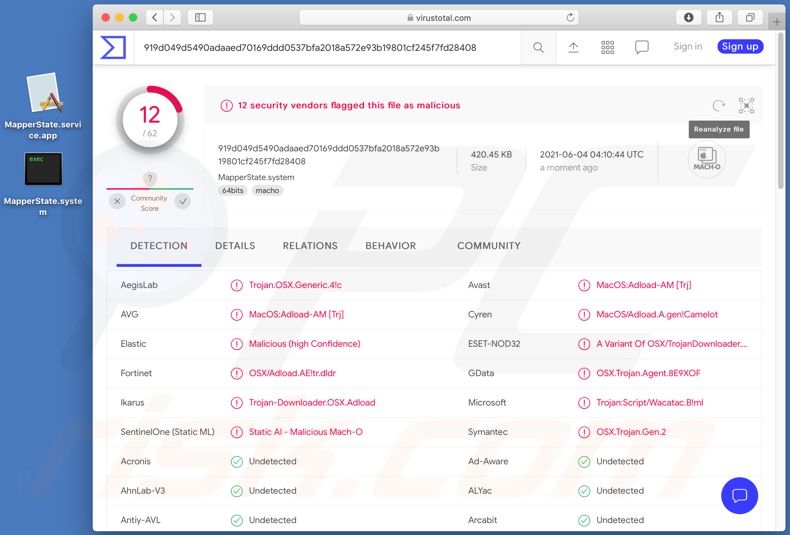Focus the Safari address bar
Screen dimensions: 790x535
tap(439, 18)
